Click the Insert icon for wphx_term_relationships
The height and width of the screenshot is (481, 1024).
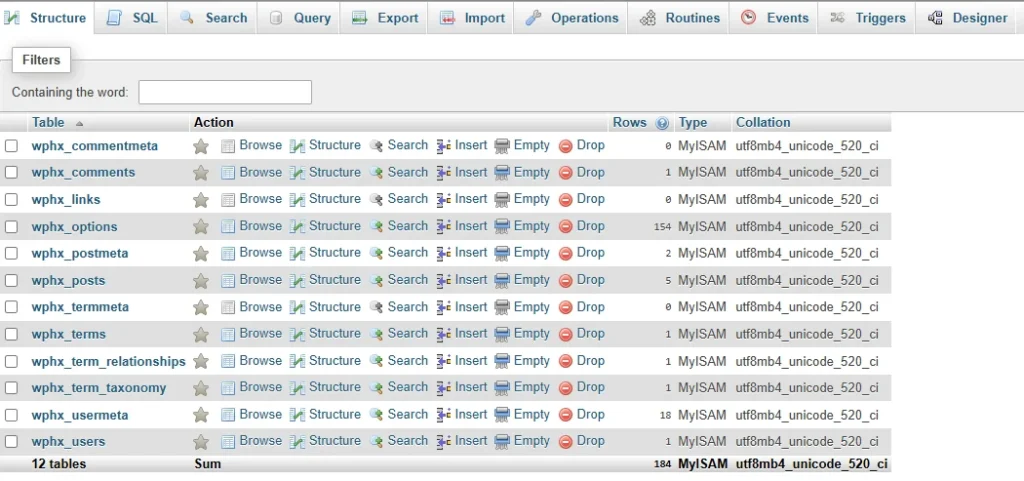444,361
